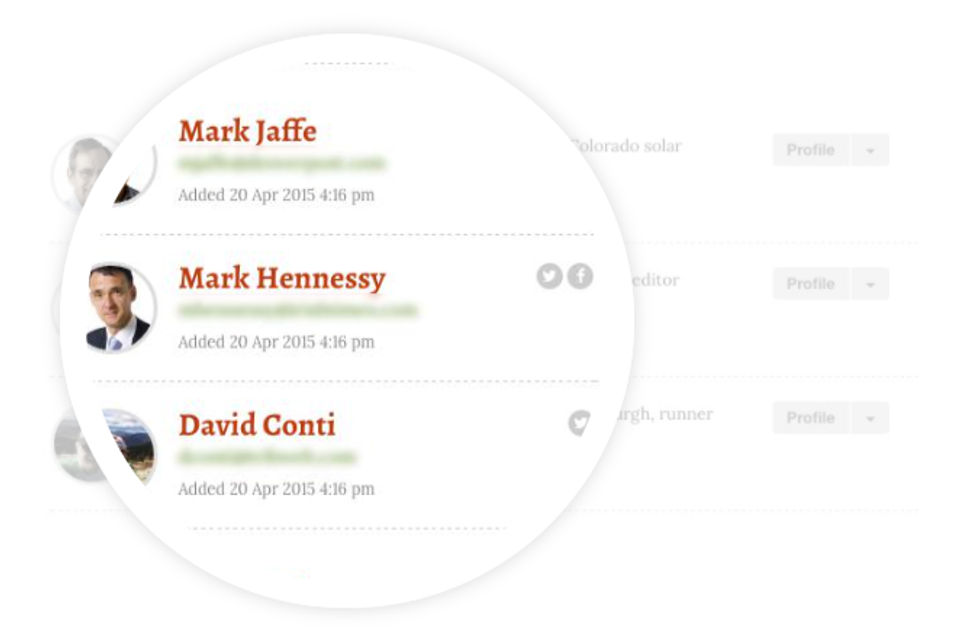Expand dropdown arrow beside David Conti's Profile button
This screenshot has height=629, width=960.
click(870, 418)
